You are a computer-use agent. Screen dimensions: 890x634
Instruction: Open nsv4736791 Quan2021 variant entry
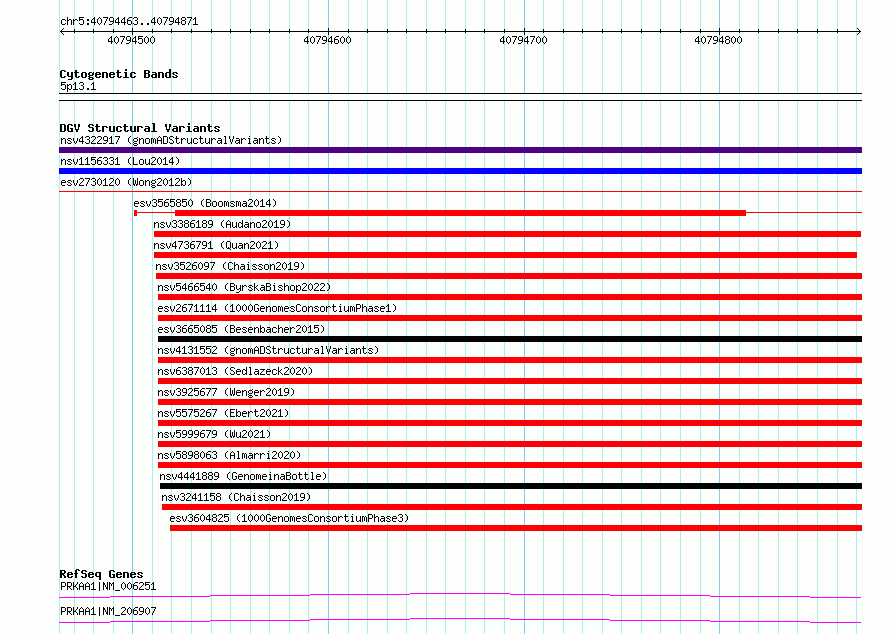pos(216,245)
